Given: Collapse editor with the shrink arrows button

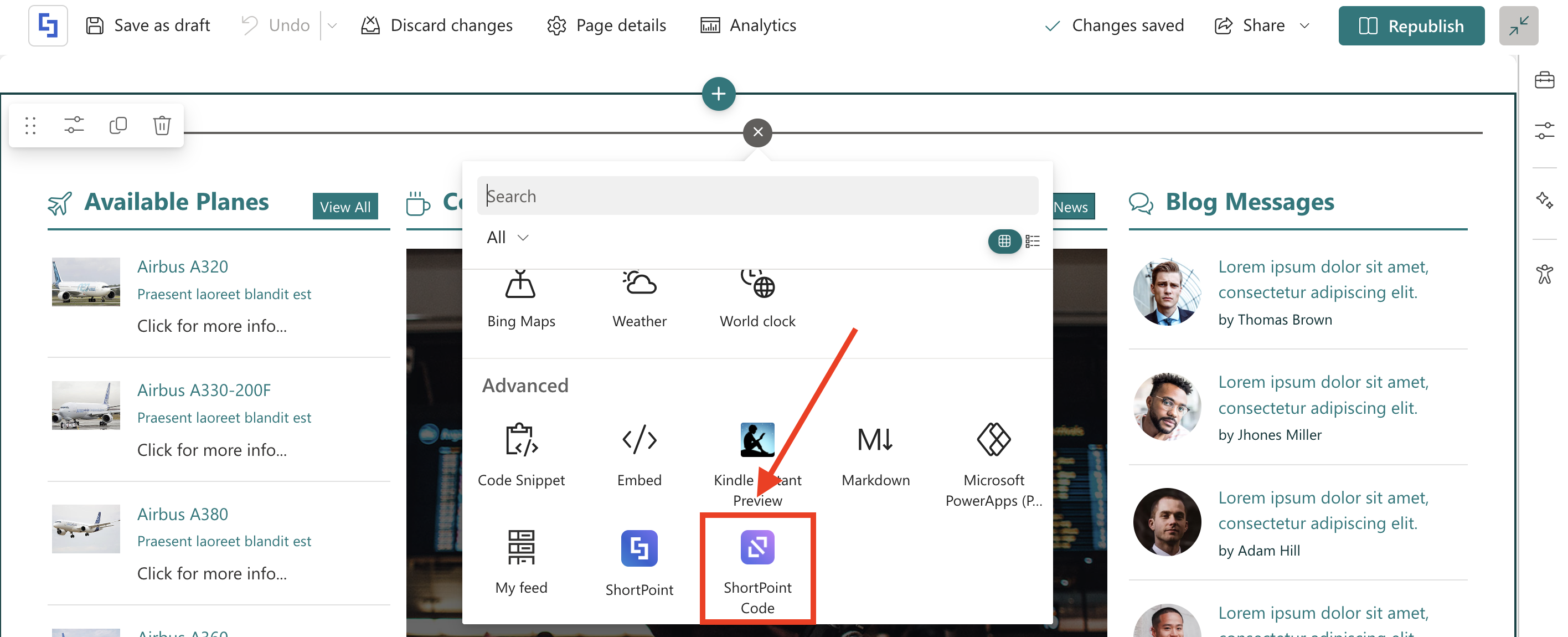Looking at the screenshot, I should coord(1518,25).
